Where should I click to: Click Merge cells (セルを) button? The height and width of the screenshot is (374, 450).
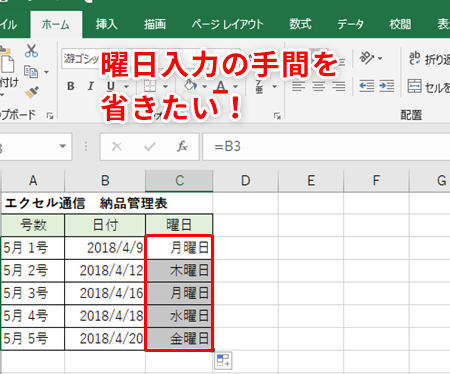click(x=429, y=87)
